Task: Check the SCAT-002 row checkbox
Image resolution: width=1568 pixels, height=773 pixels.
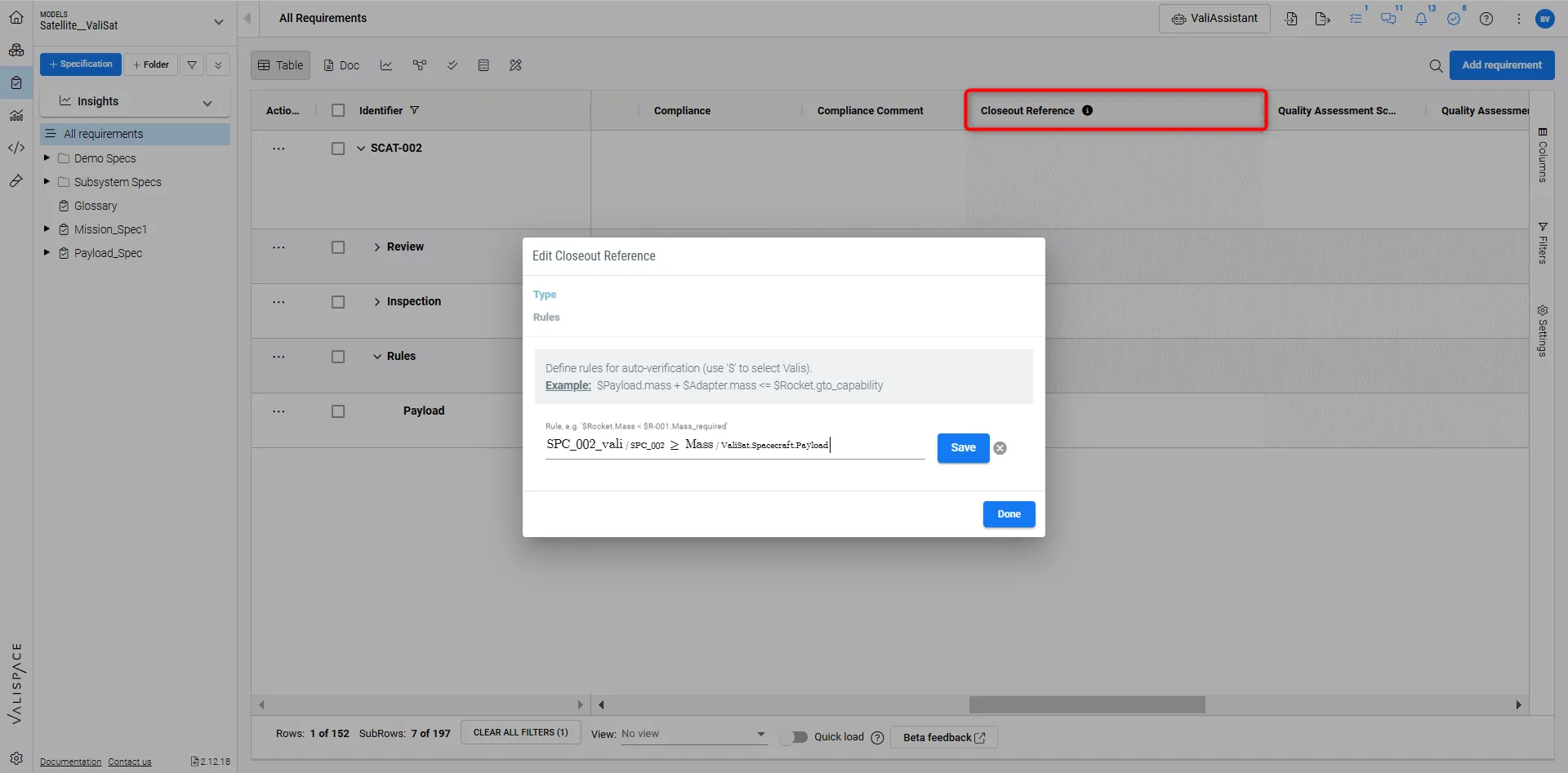Action: pos(338,149)
